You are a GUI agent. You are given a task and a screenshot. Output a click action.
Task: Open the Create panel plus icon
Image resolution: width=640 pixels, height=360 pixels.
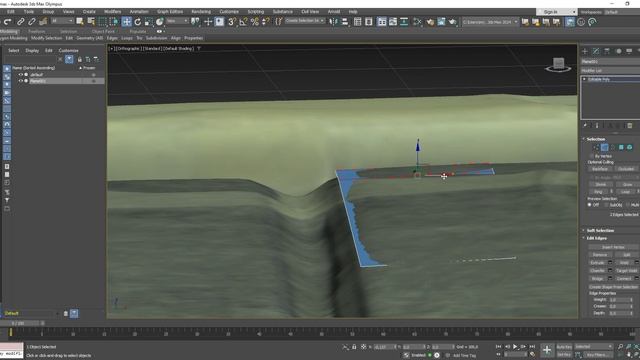coord(585,51)
